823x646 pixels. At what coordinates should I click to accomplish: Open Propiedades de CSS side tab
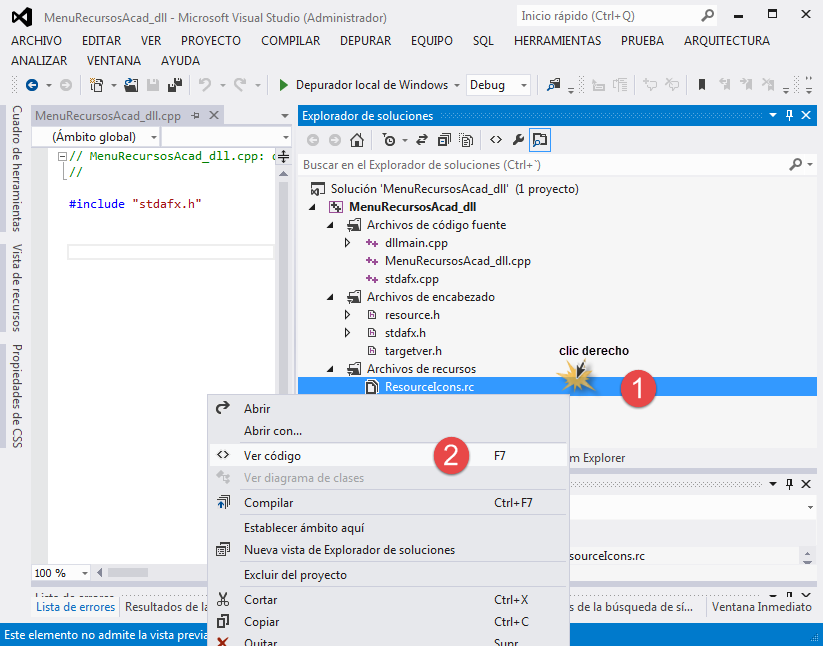tap(17, 396)
